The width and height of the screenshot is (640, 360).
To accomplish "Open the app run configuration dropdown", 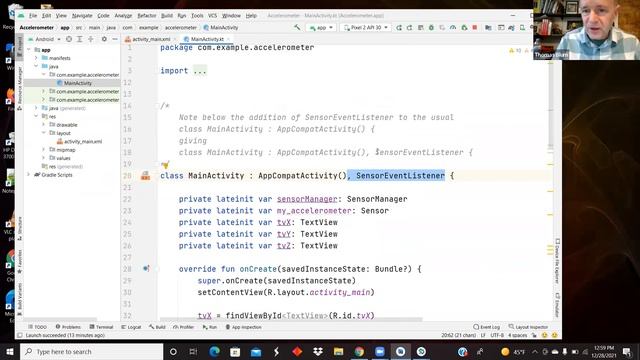I will (321, 27).
